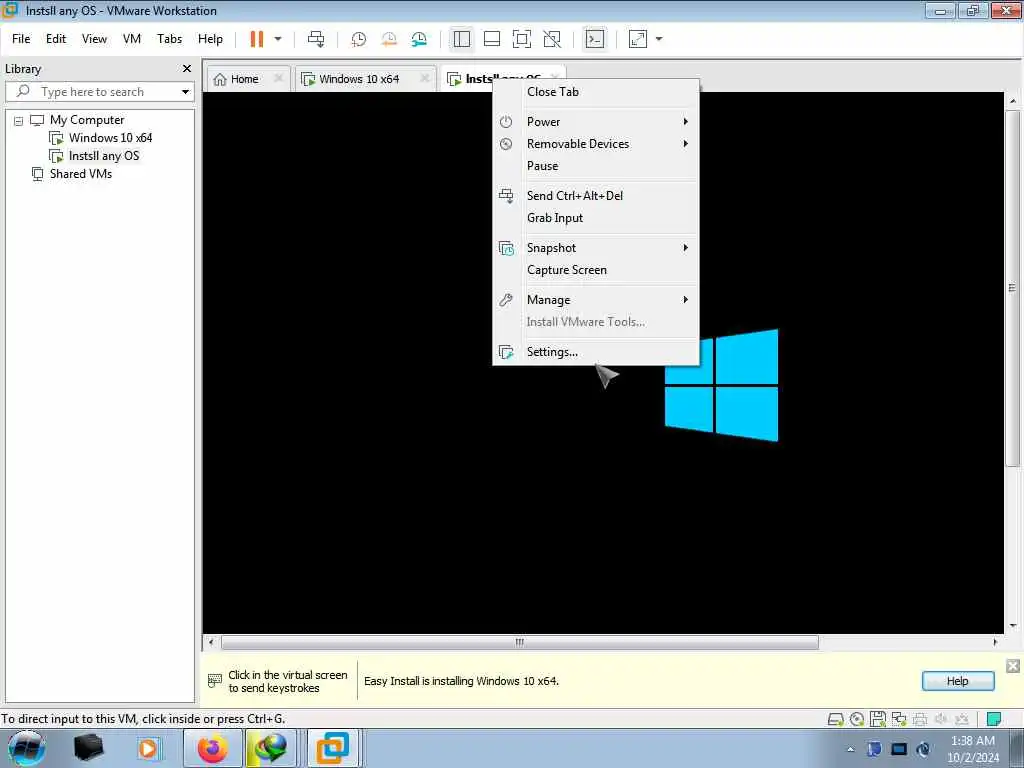
Task: Open the media player taskbar icon
Action: tap(148, 748)
